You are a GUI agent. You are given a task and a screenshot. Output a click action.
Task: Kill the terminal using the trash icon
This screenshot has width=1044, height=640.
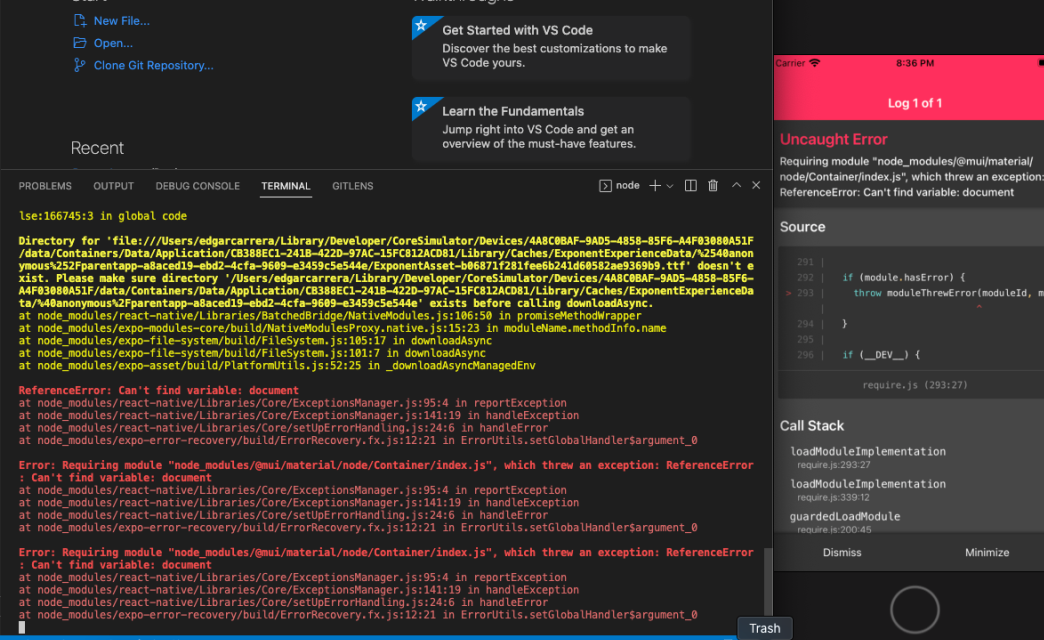[711, 184]
